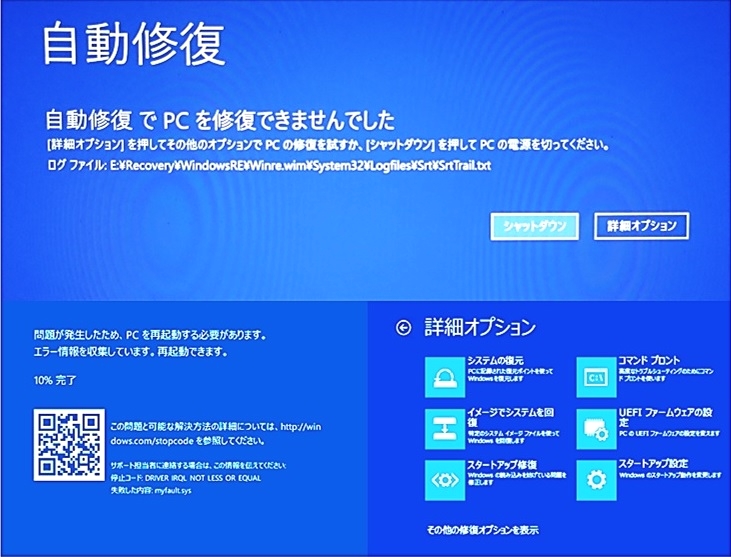
Task: Click 自動修復でPCを修復できませんでした heading
Action: click(220, 121)
